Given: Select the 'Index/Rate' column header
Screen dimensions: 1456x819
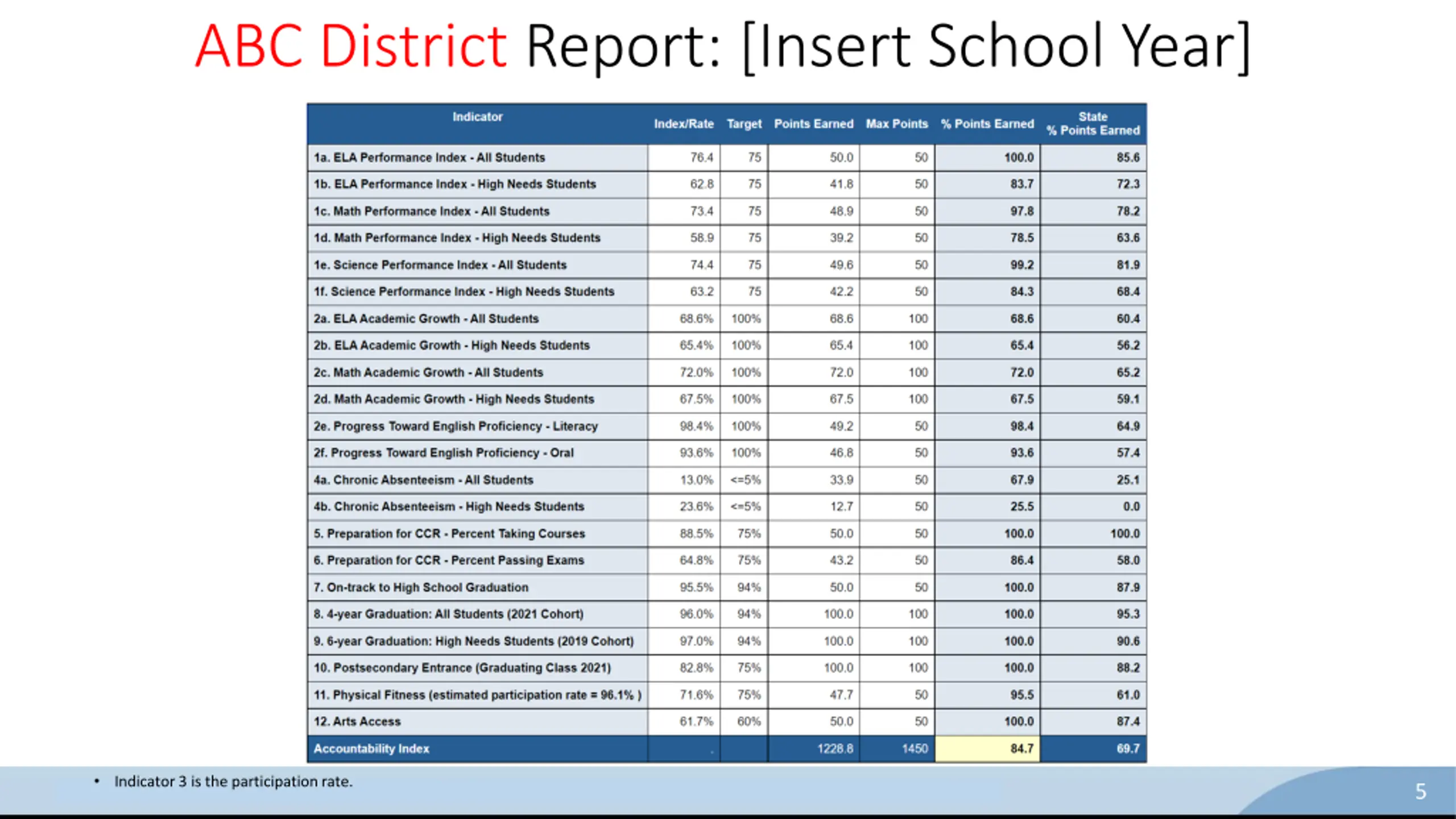Looking at the screenshot, I should point(684,123).
